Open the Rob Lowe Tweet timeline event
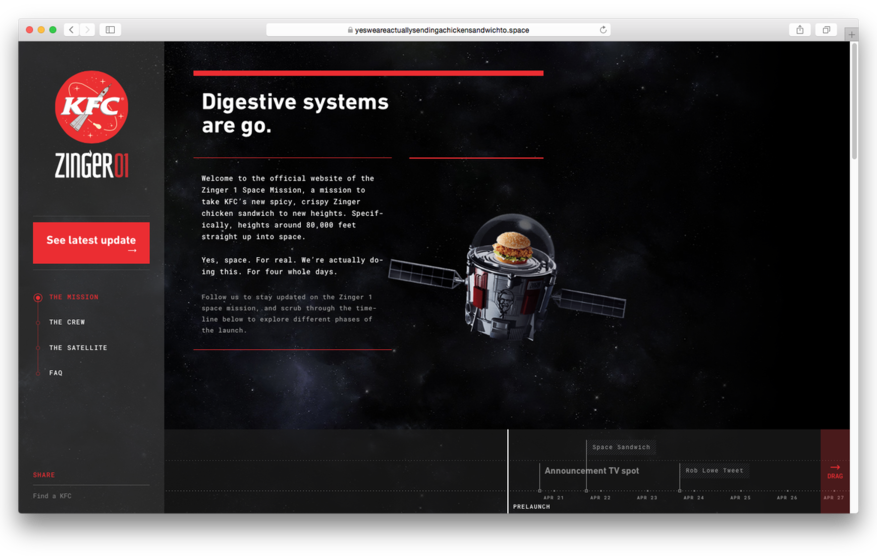The width and height of the screenshot is (877, 560). point(714,470)
